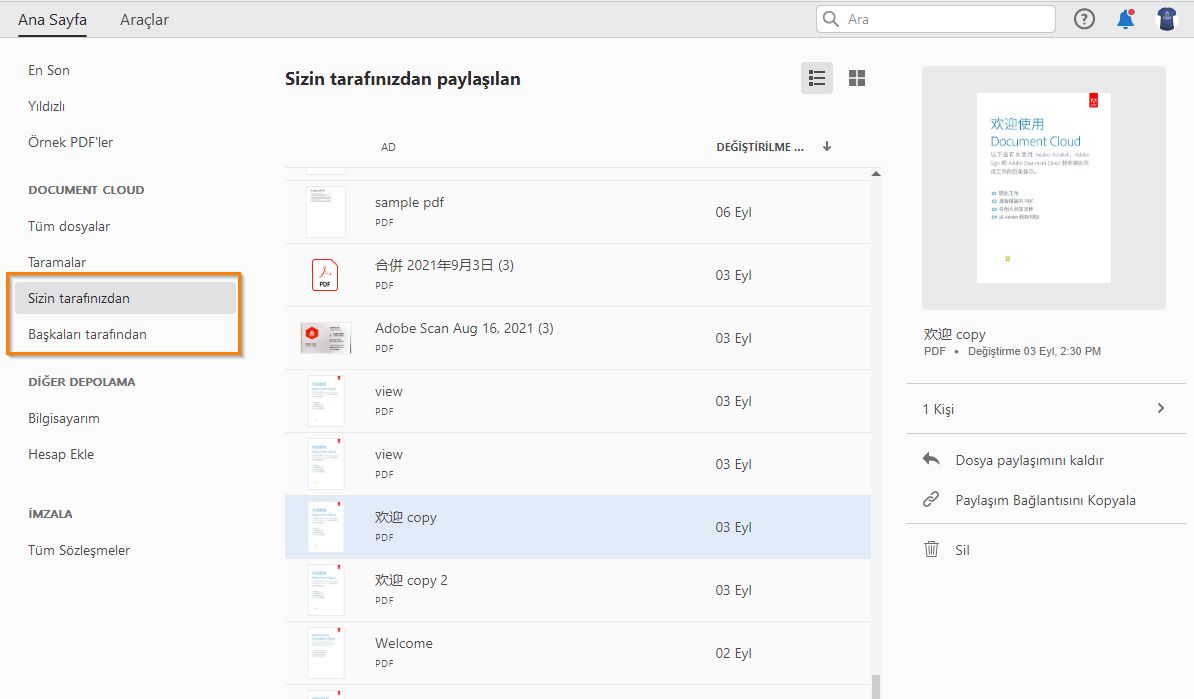Select the Ana Sayfa tab
This screenshot has height=699, width=1194.
52,19
